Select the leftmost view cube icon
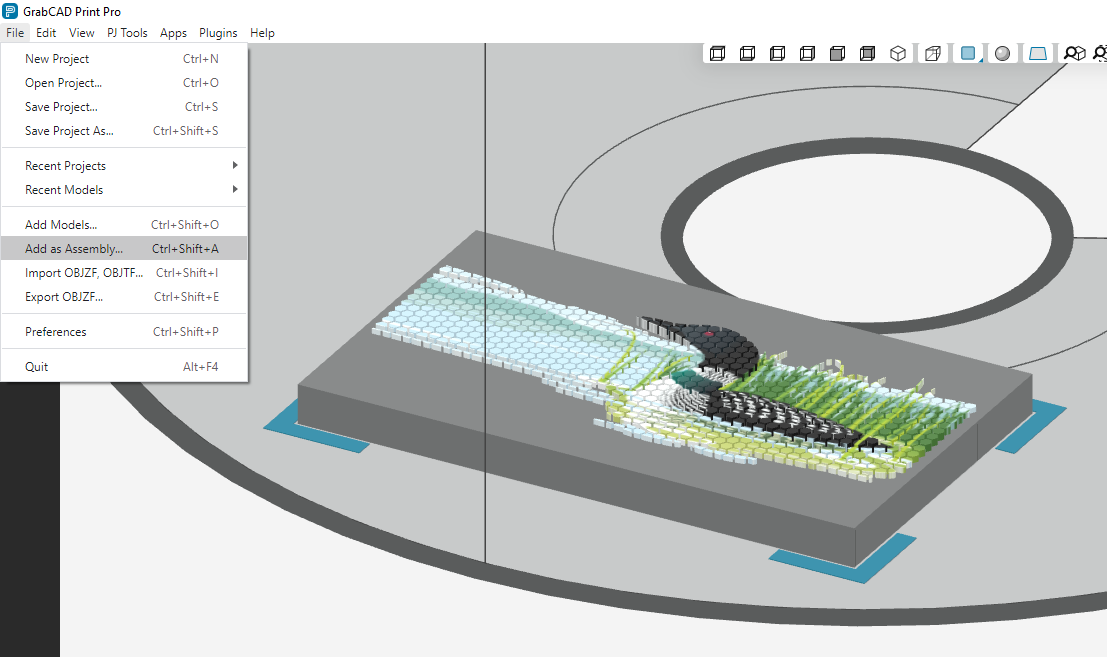 716,54
